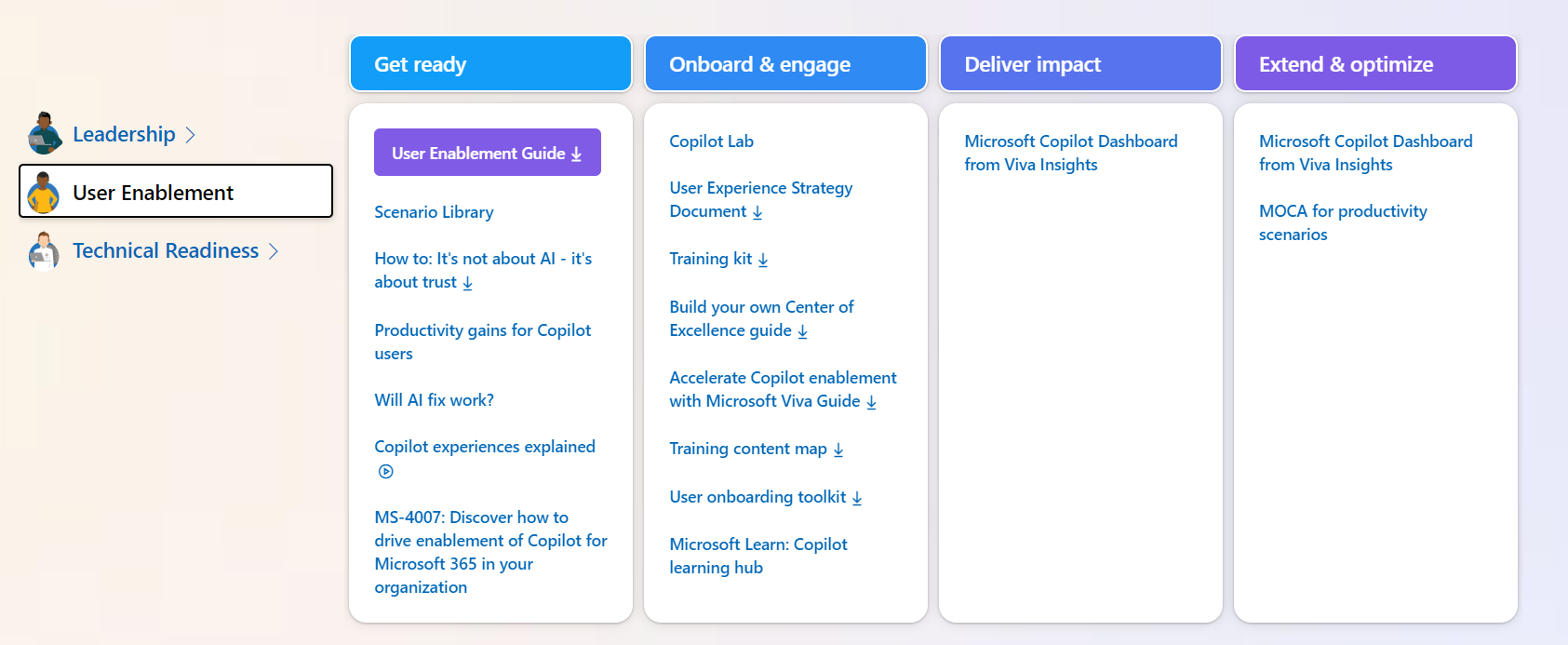The height and width of the screenshot is (645, 1568).
Task: Open Microsoft Learn: Copilot learning hub
Action: [x=758, y=555]
